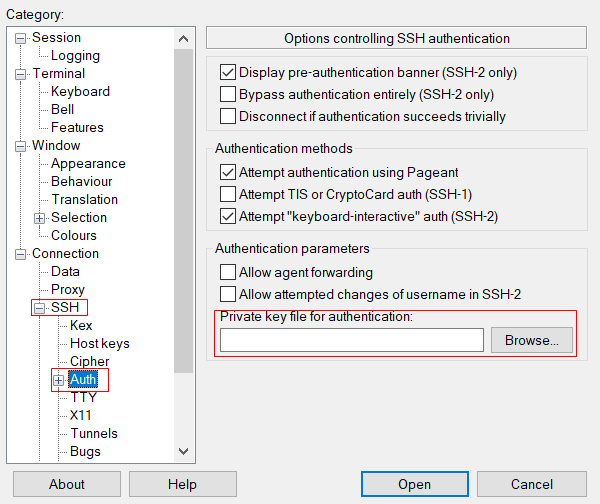Expand the Auth tree node
This screenshot has height=504, width=600.
59,380
